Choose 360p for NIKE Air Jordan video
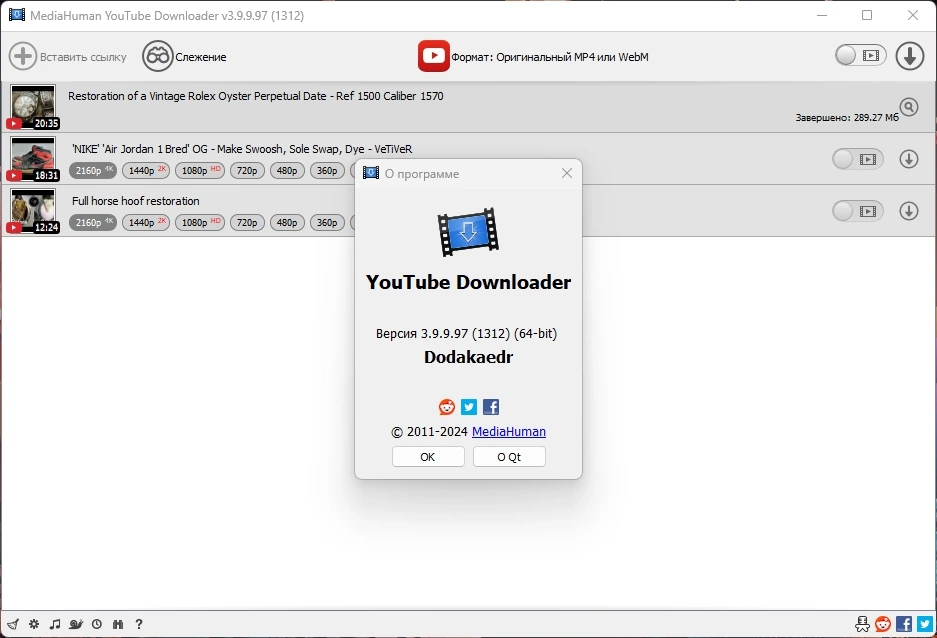937x638 pixels. 327,171
